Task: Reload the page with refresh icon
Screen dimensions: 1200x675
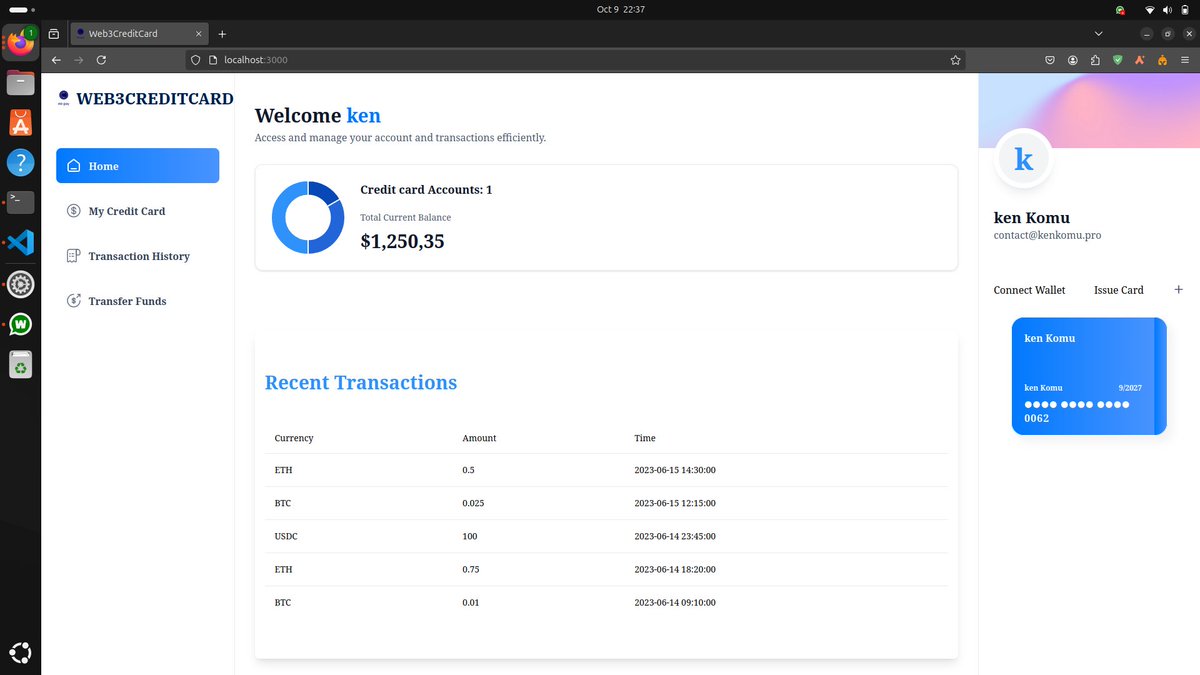Action: (101, 60)
